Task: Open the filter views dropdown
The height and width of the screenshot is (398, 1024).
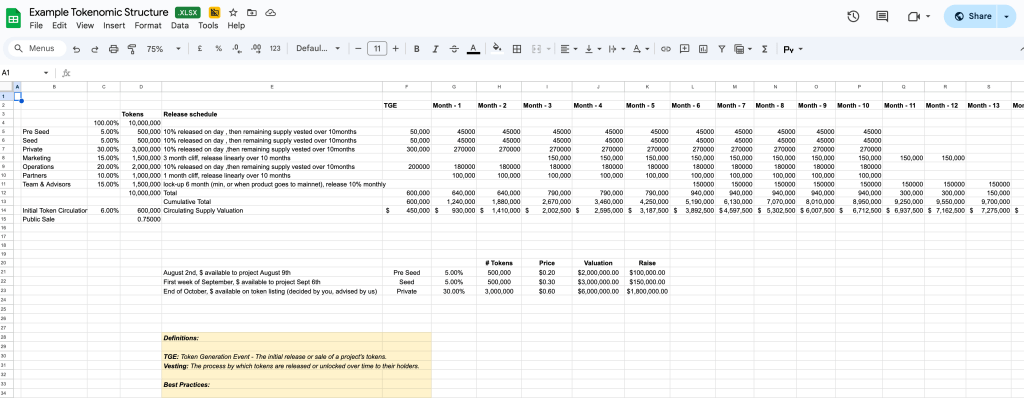Action: tap(743, 48)
